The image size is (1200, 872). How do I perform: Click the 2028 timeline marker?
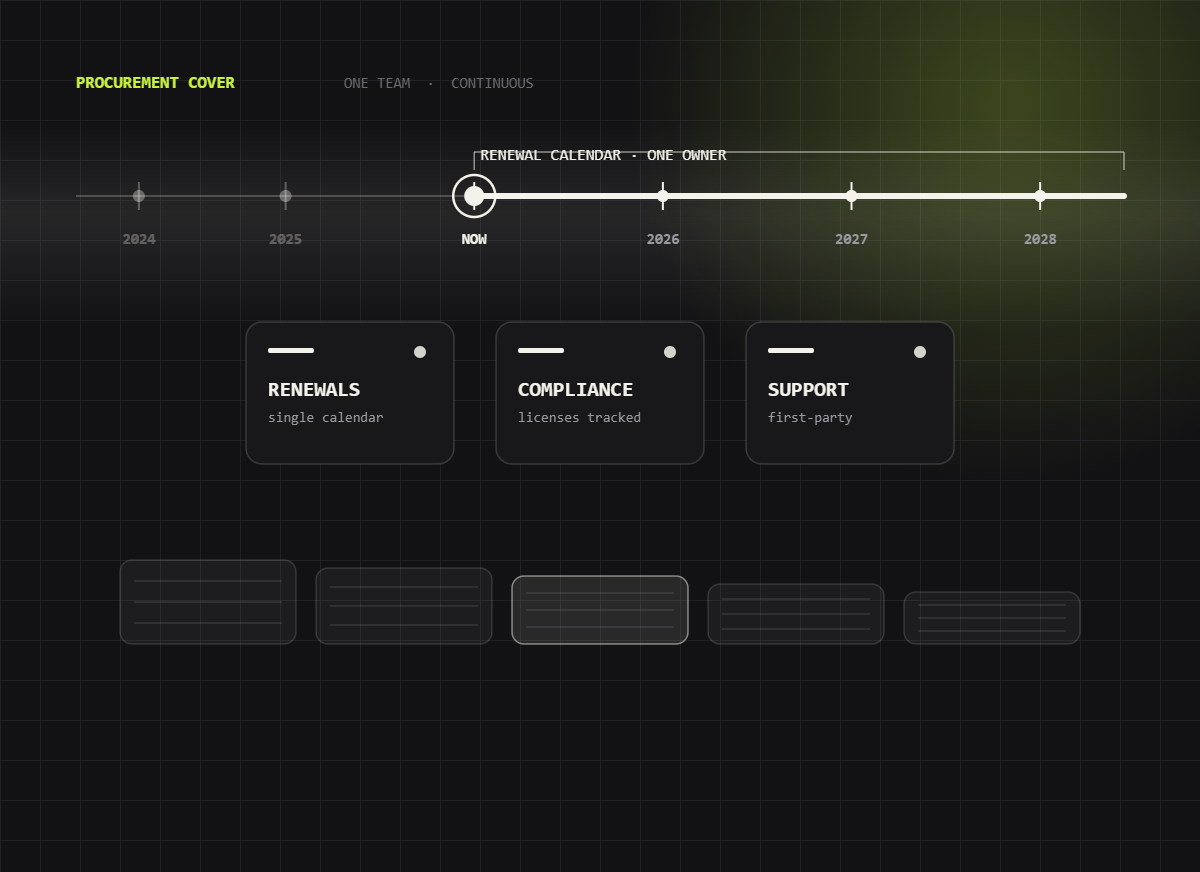1040,196
